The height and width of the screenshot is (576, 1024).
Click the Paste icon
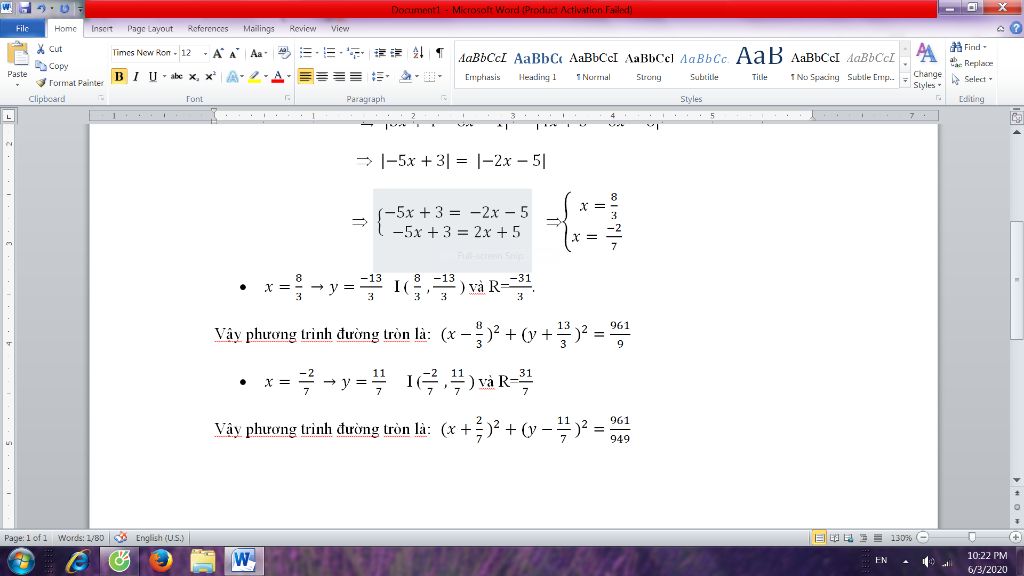pyautogui.click(x=18, y=55)
